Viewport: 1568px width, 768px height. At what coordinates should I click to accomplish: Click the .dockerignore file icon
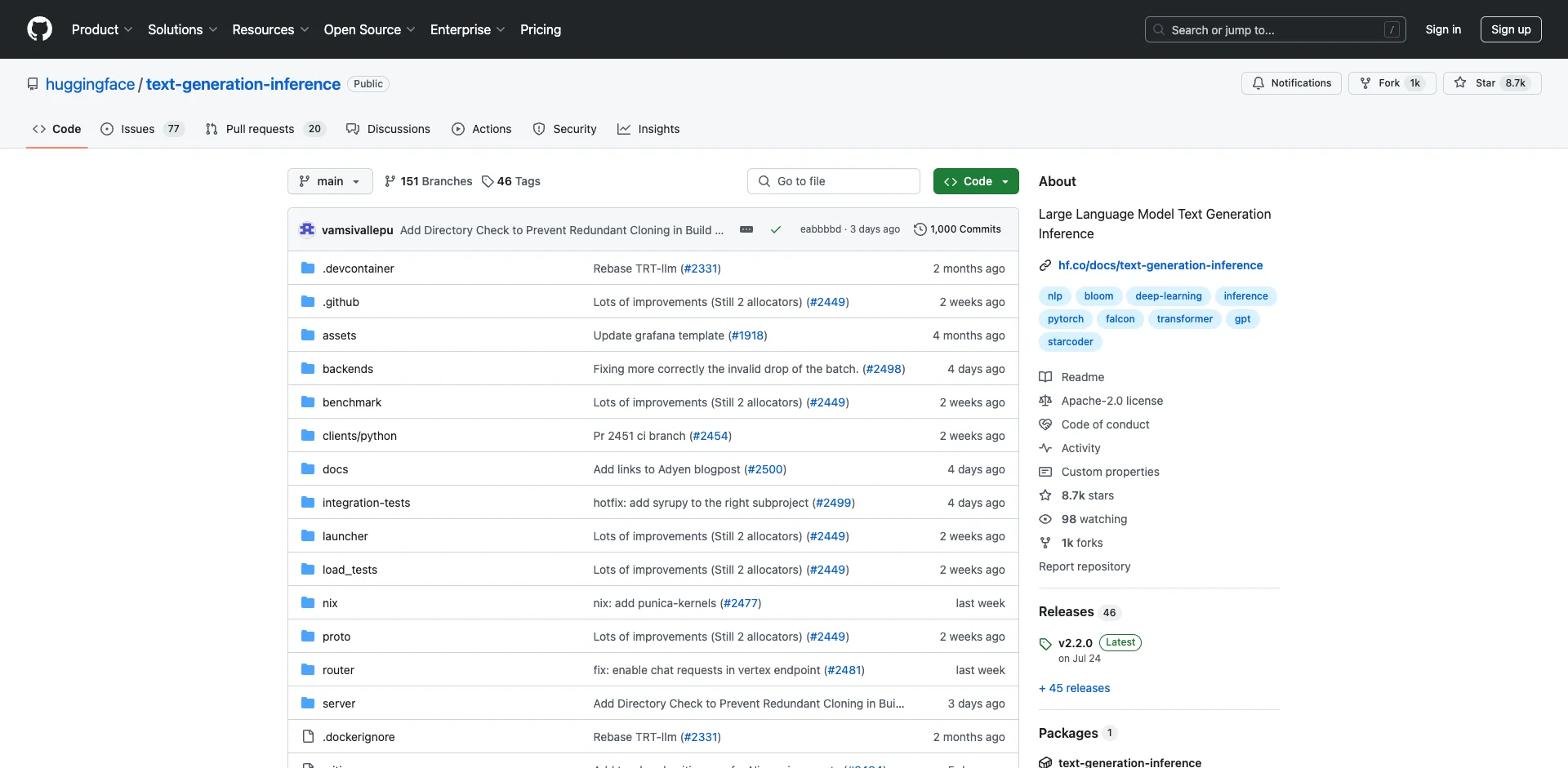click(308, 736)
